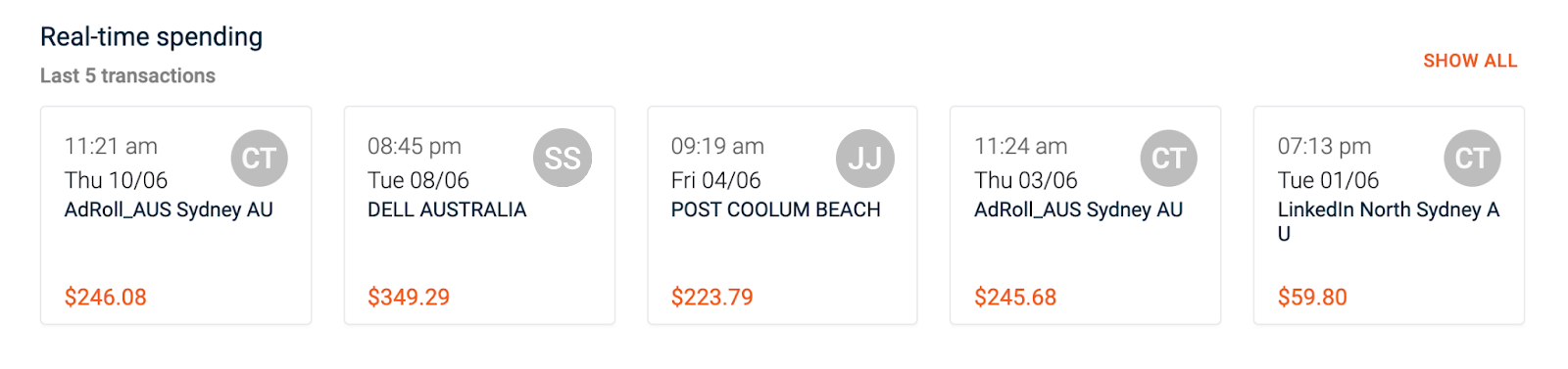The width and height of the screenshot is (1568, 369).
Task: Click the Last 5 transactions subtitle
Action: (x=127, y=75)
